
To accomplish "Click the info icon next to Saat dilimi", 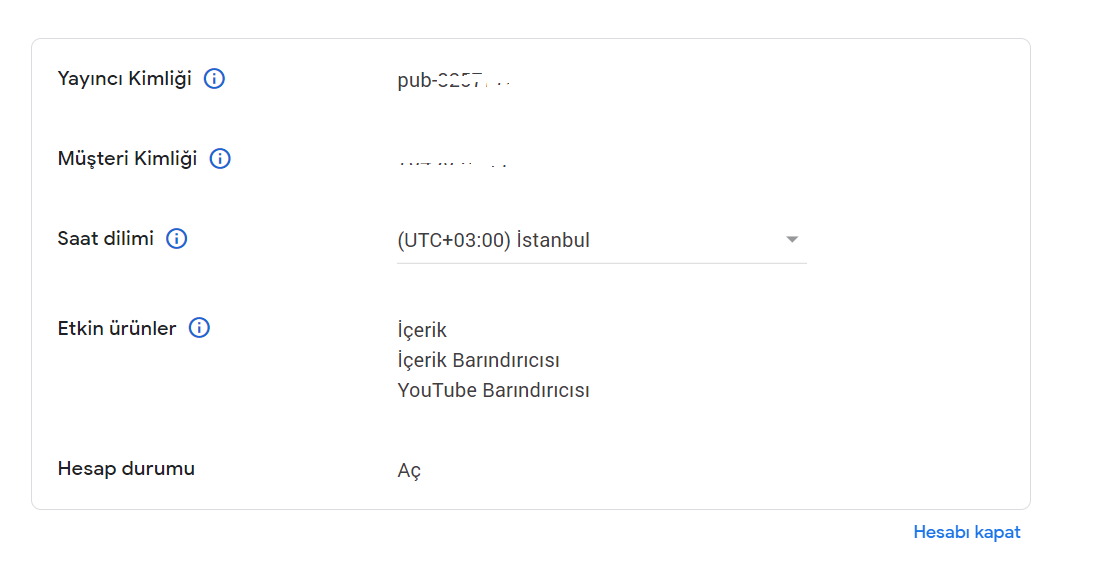I will tap(177, 239).
